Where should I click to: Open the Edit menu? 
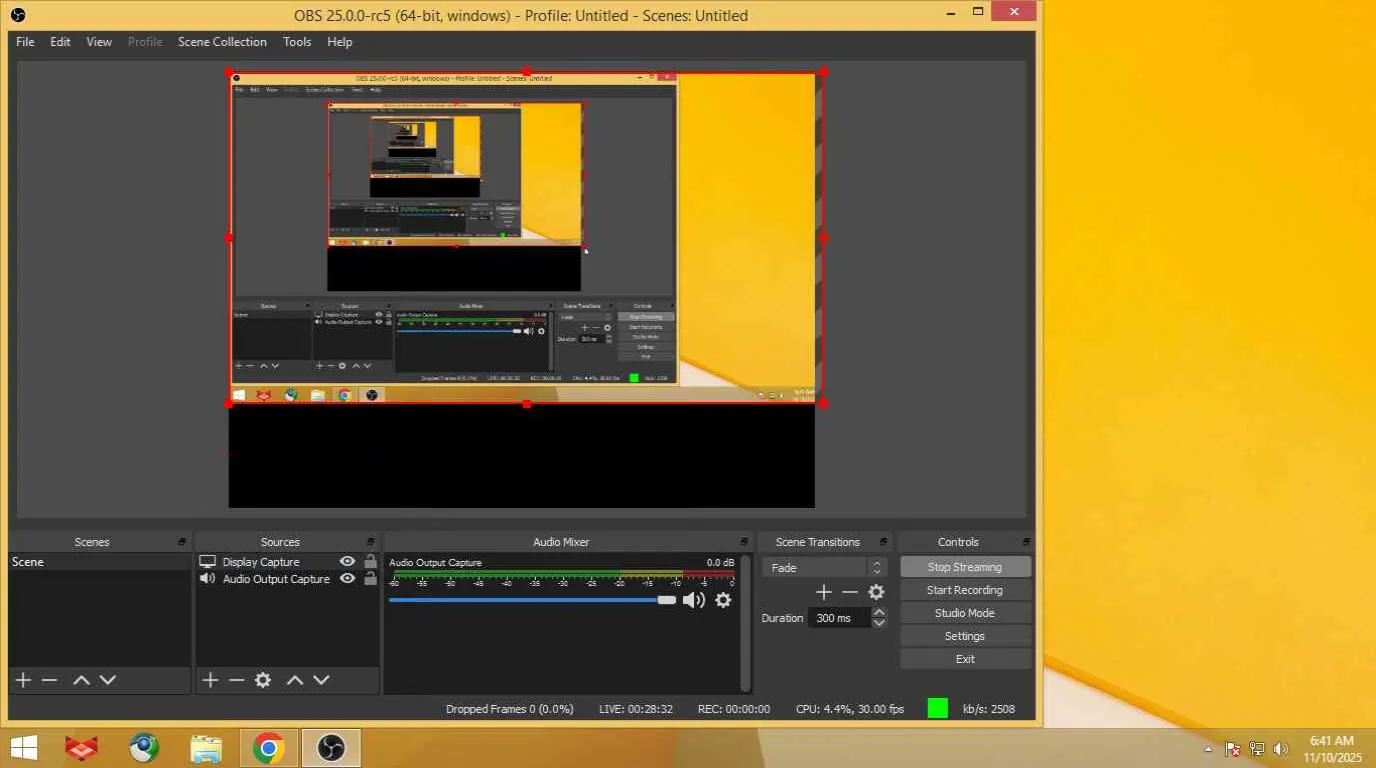(x=60, y=42)
